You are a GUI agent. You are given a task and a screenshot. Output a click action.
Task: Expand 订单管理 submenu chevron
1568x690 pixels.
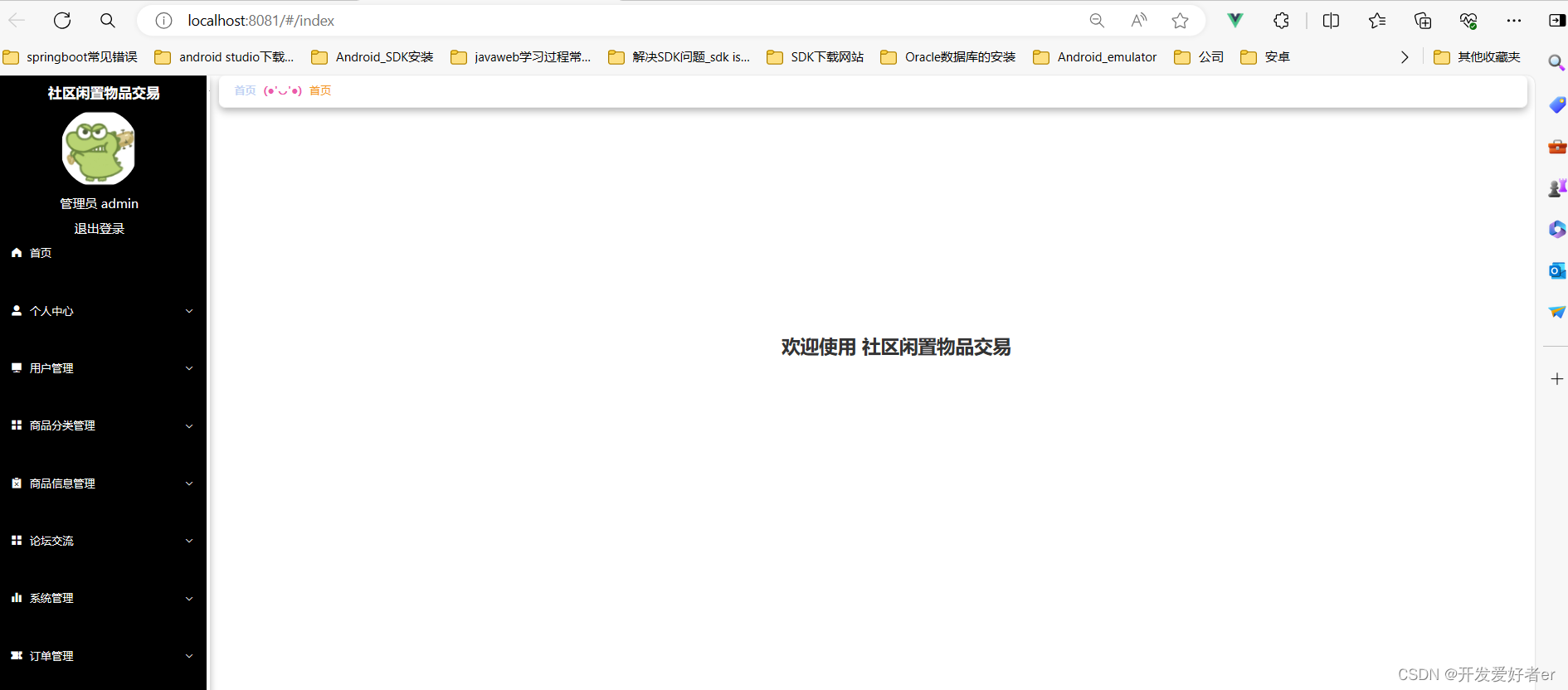point(189,656)
